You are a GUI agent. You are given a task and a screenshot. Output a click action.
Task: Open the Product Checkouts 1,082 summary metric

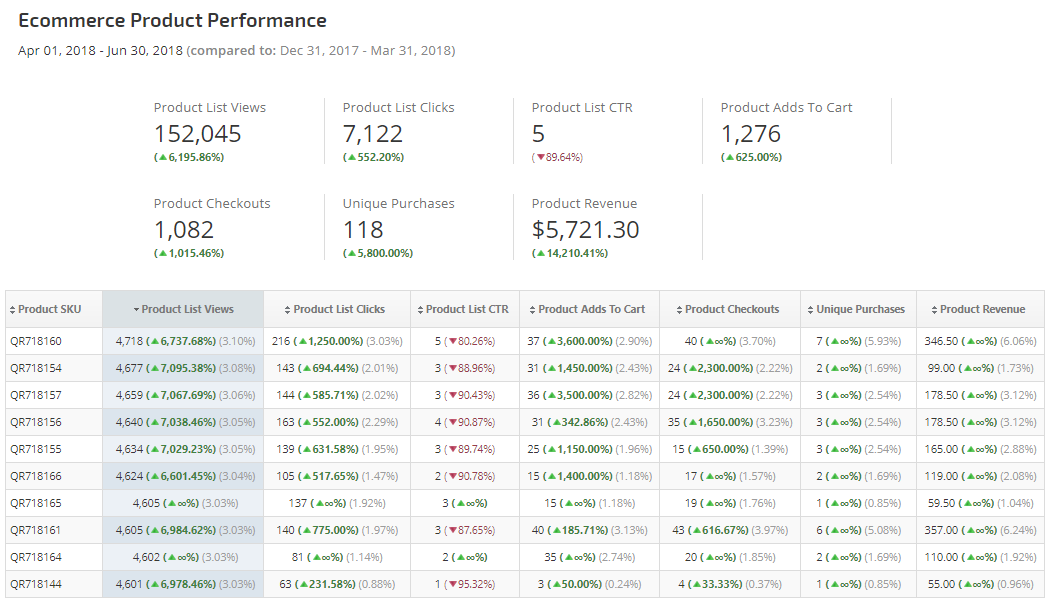click(184, 230)
